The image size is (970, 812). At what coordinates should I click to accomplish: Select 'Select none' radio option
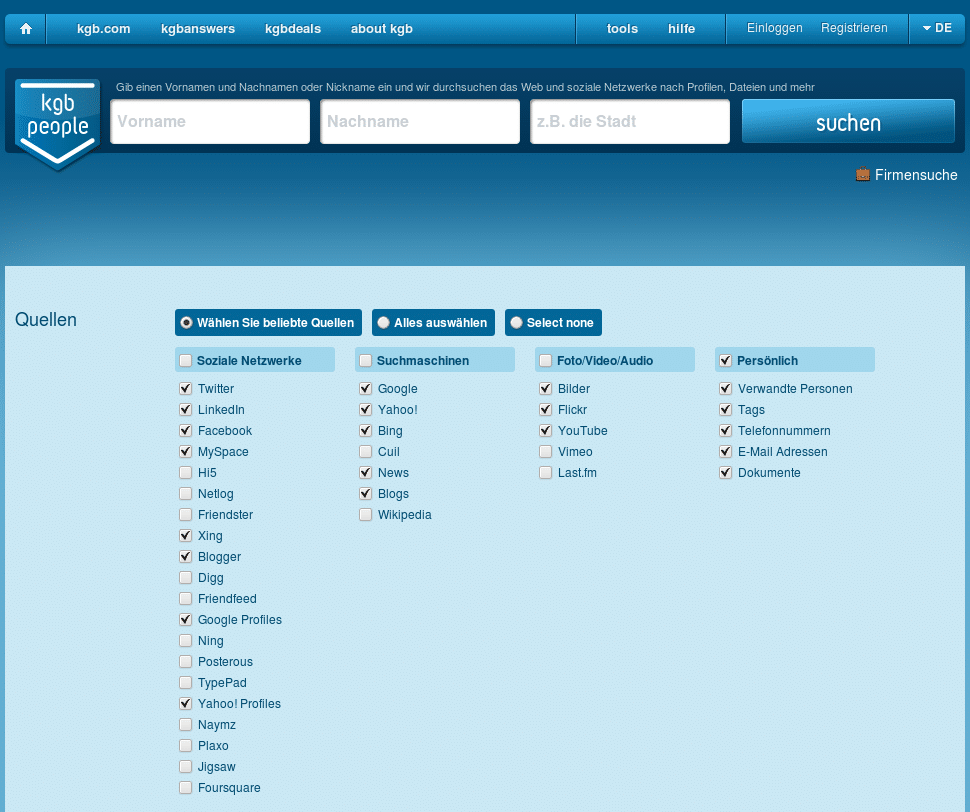[x=517, y=323]
